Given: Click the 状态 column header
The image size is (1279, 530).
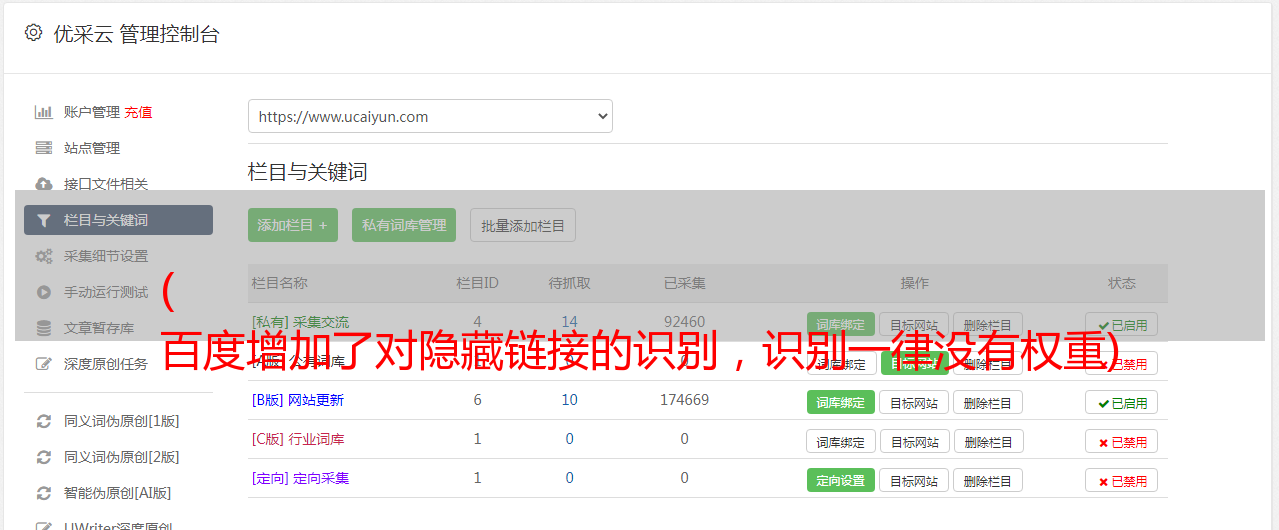Looking at the screenshot, I should pyautogui.click(x=1122, y=283).
